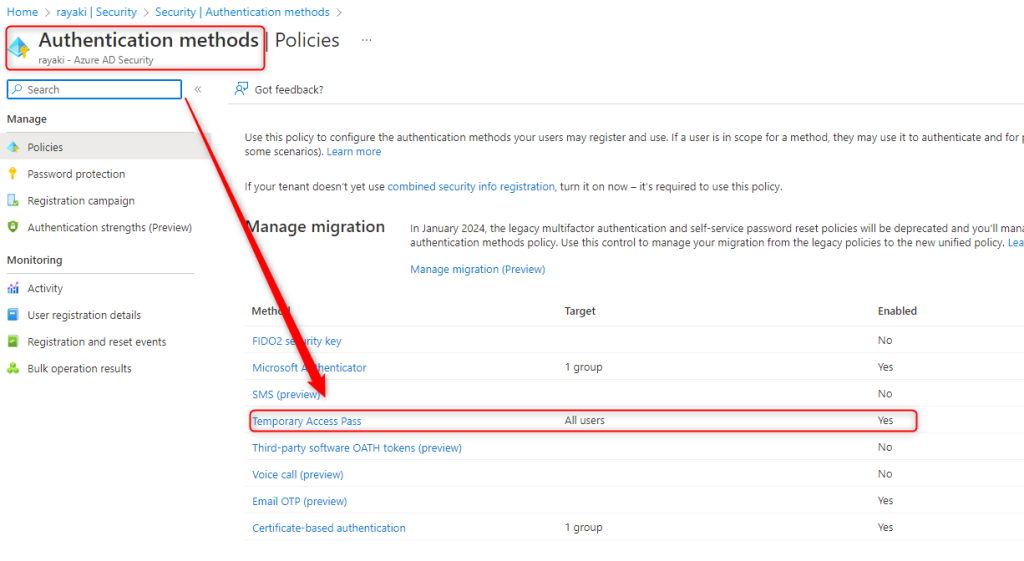
Task: Collapse the sidebar with double chevron
Action: pos(198,90)
